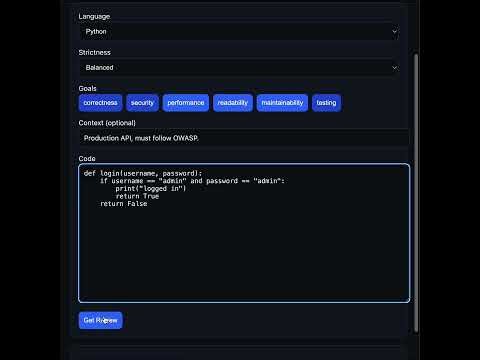The width and height of the screenshot is (480, 360).
Task: Toggle the maintainability goal chip
Action: (x=282, y=103)
